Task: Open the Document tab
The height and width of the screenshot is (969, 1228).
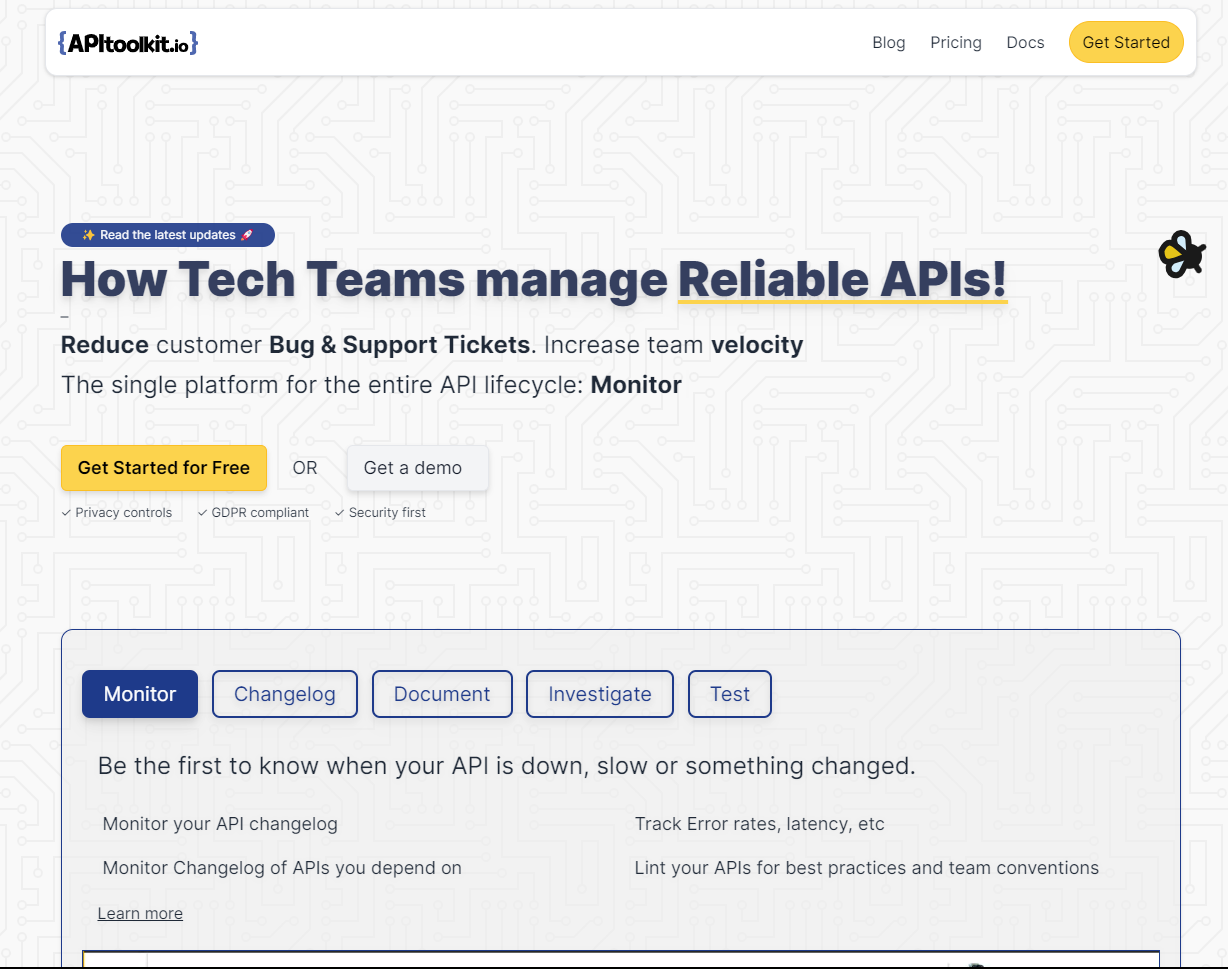Action: coord(442,693)
